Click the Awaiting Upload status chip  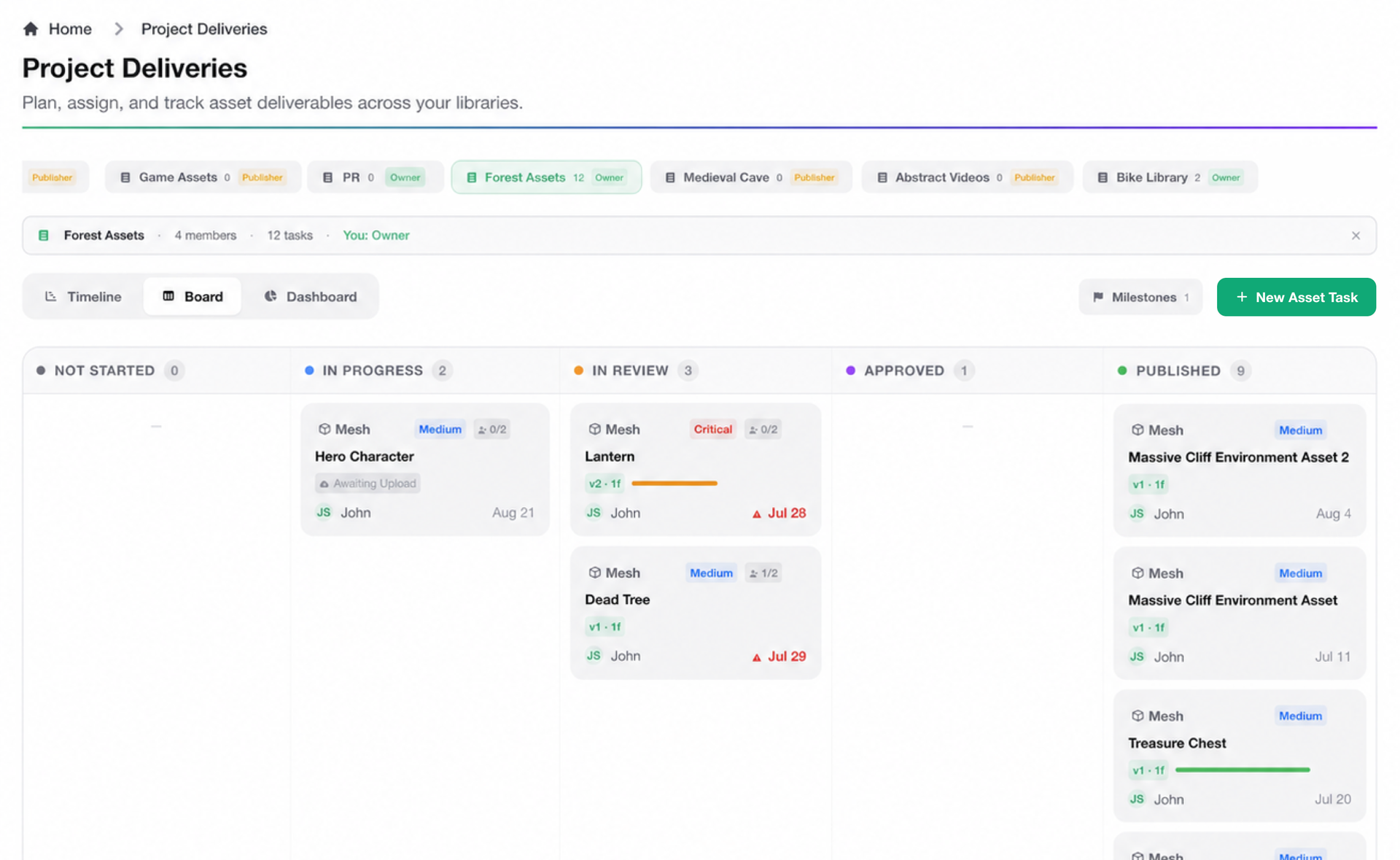pyautogui.click(x=367, y=483)
